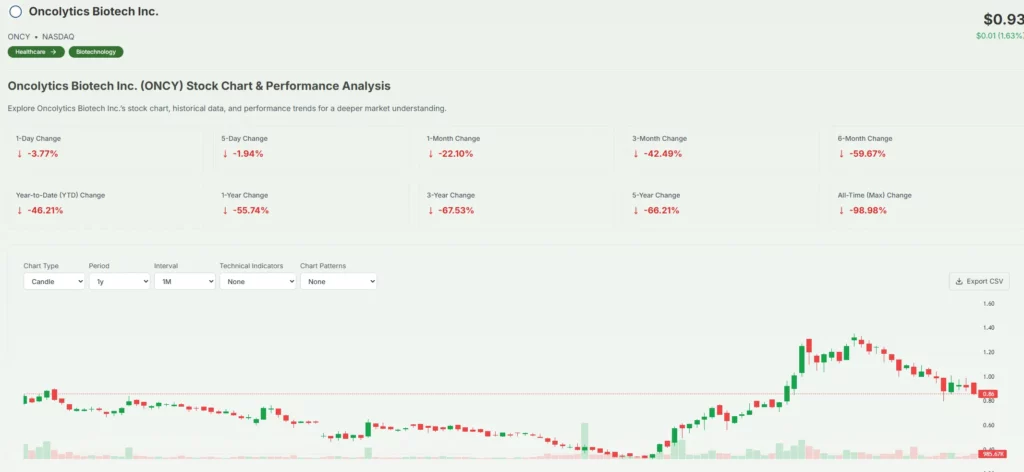This screenshot has height=472, width=1024.
Task: Click the circular company logo beside Oncolytics Biotech
Action: tap(15, 12)
